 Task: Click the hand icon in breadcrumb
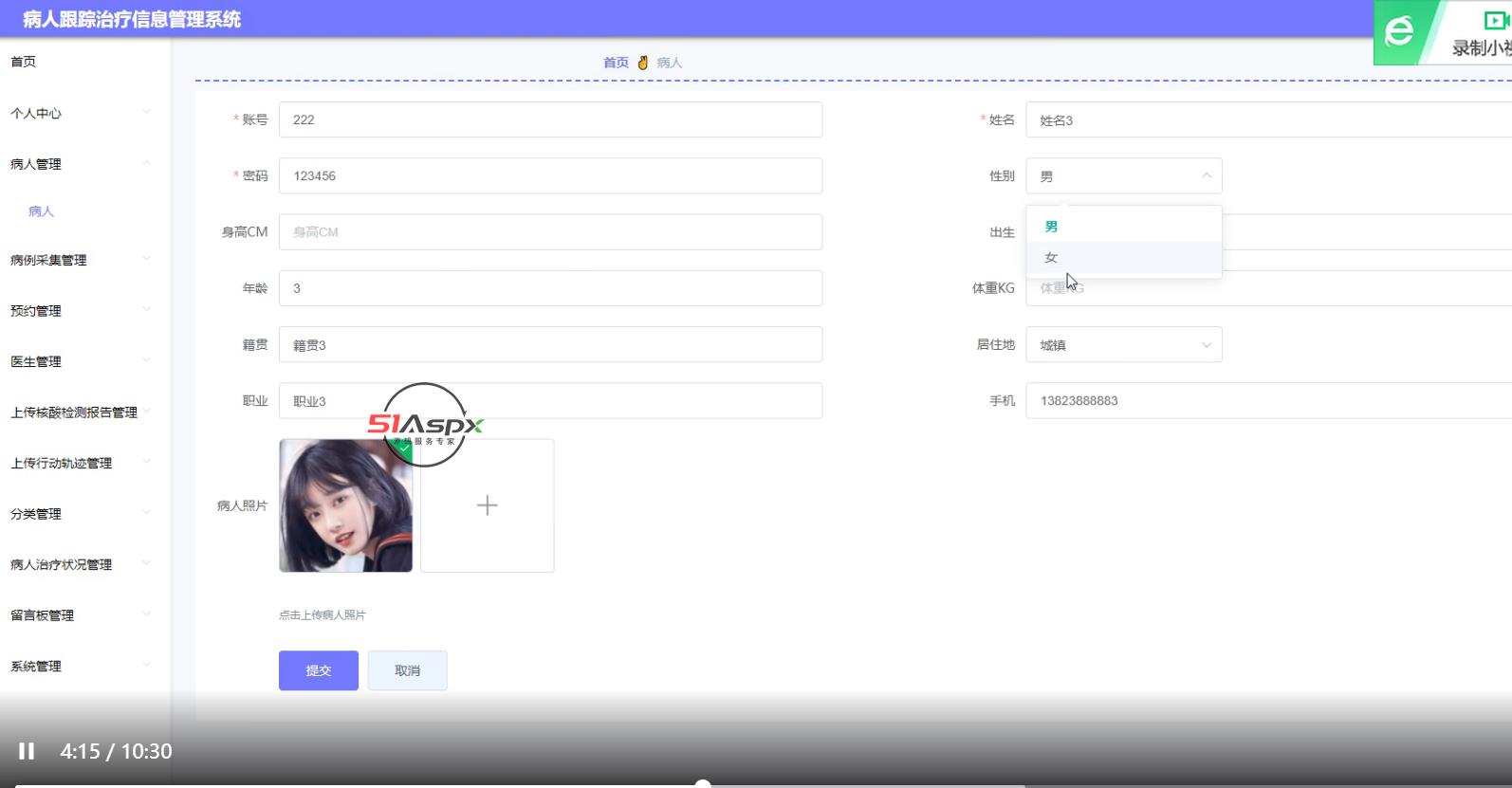pos(642,63)
